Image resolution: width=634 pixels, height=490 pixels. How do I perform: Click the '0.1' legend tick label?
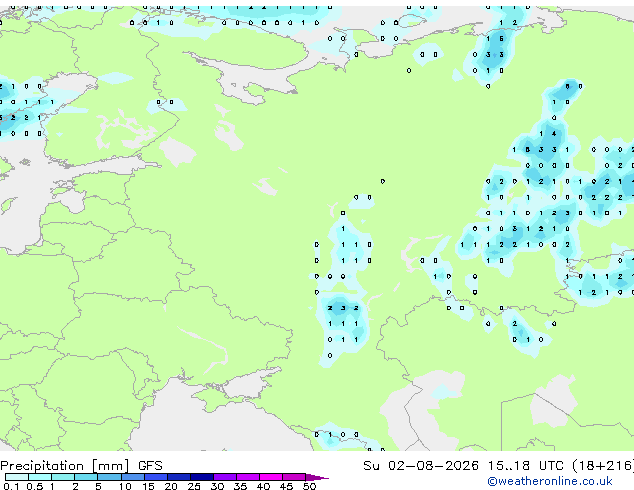(11, 486)
